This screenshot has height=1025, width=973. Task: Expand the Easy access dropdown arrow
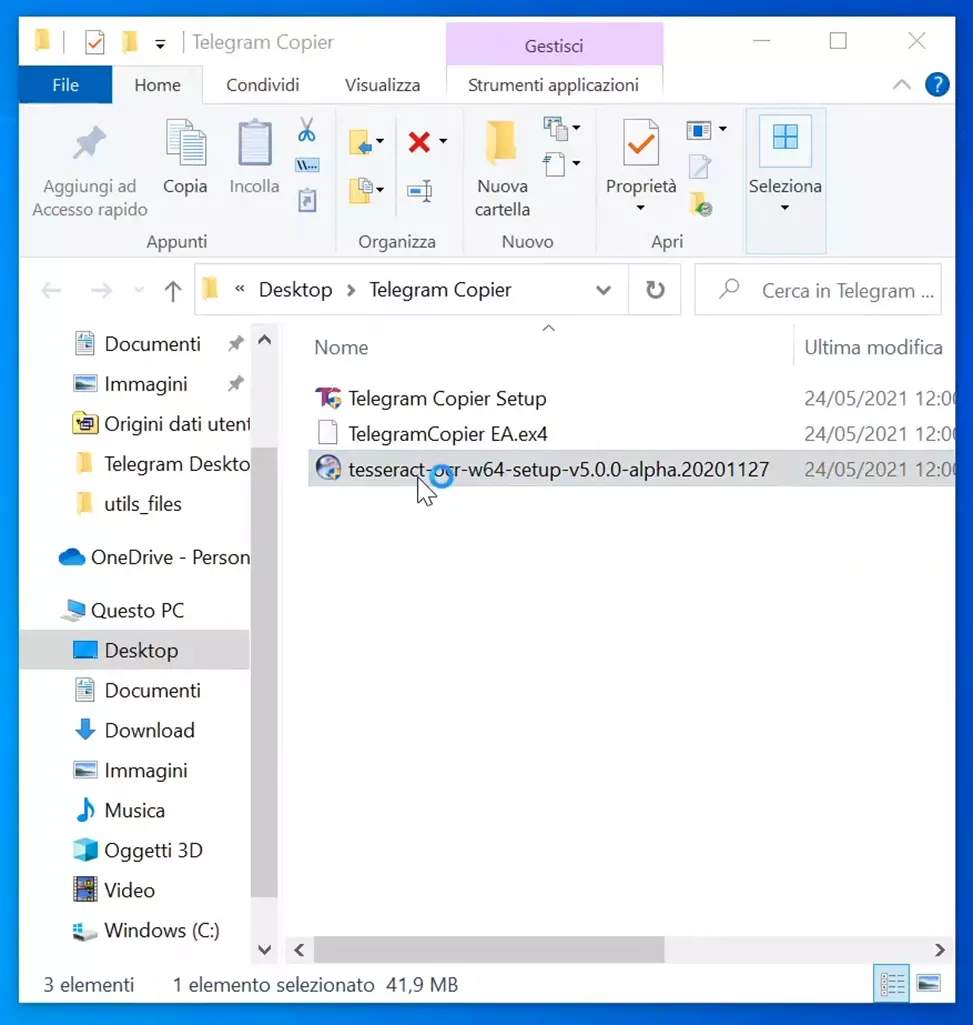coord(576,163)
